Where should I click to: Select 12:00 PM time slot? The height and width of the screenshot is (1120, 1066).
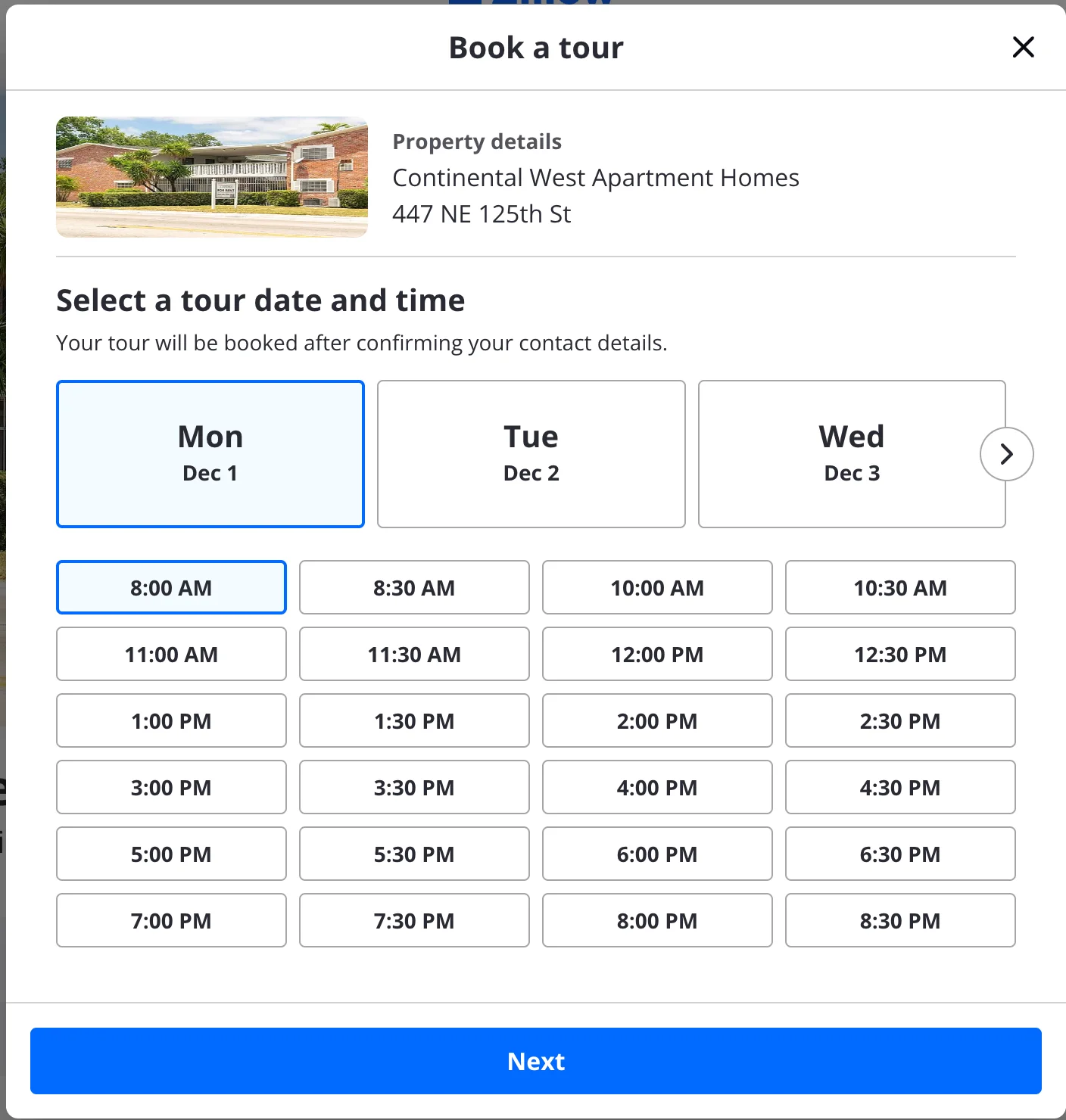[657, 654]
